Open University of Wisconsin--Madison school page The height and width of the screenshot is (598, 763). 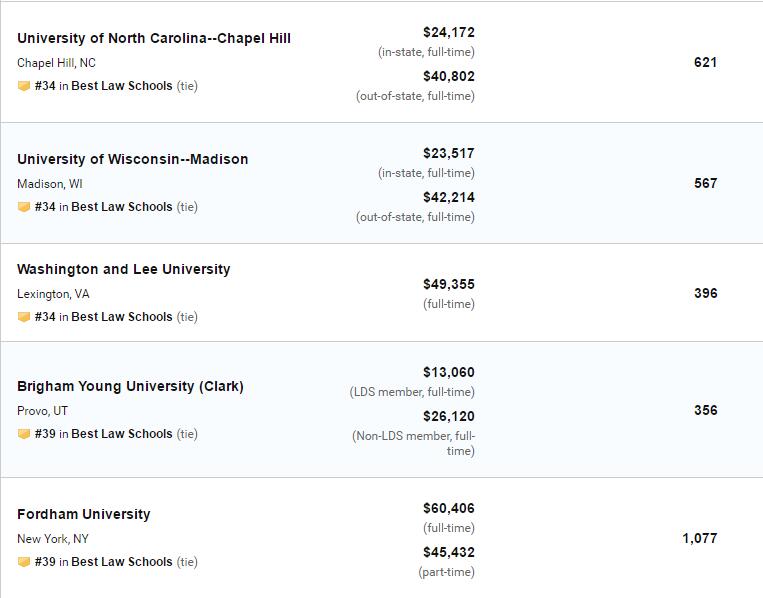(x=132, y=159)
